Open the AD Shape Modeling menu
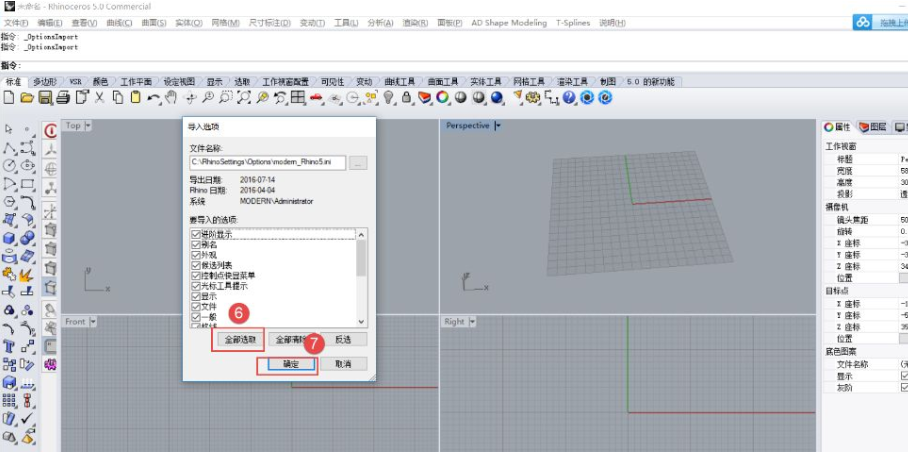This screenshot has height=452, width=910. [509, 23]
